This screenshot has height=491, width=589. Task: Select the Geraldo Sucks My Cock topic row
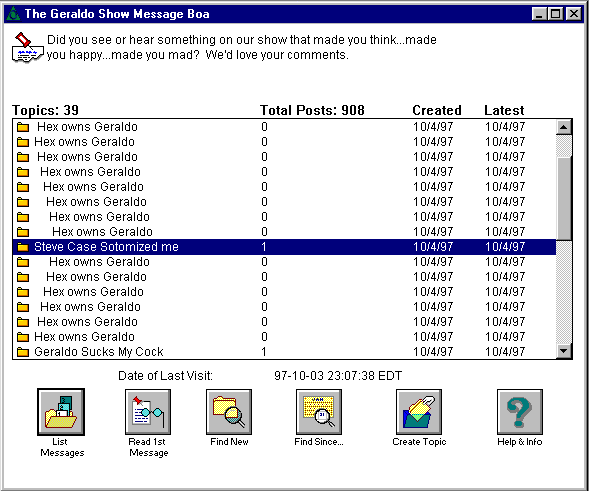click(284, 352)
